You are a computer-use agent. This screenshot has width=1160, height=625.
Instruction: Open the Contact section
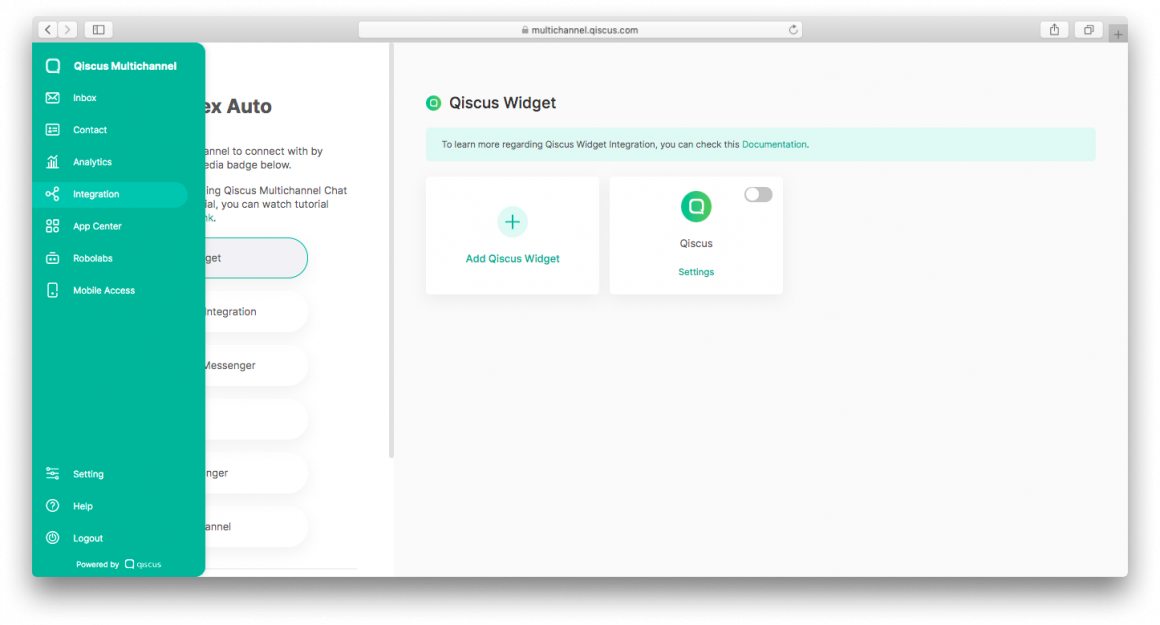click(x=91, y=129)
